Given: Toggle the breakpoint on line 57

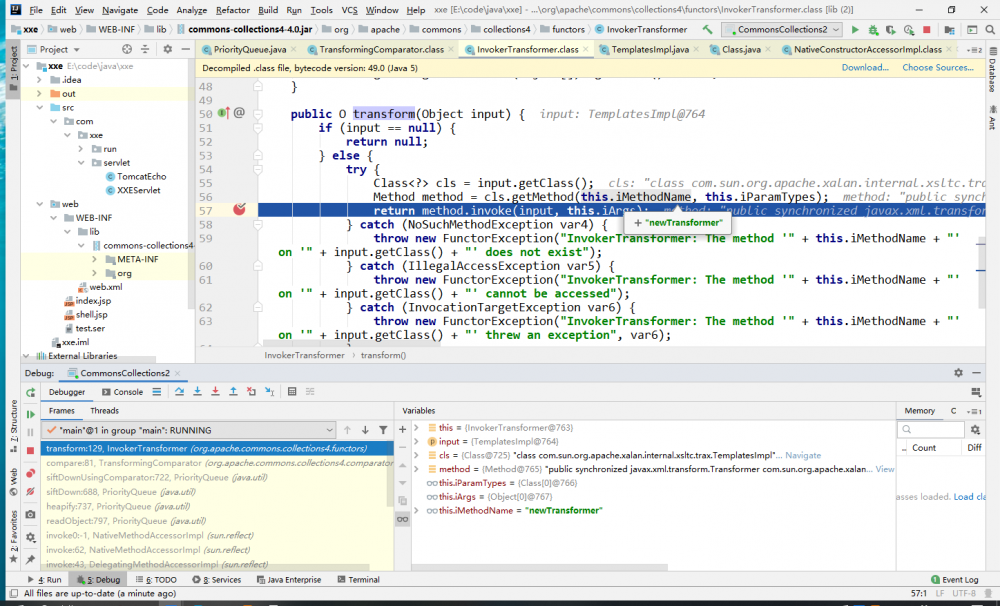Looking at the screenshot, I should pos(239,209).
